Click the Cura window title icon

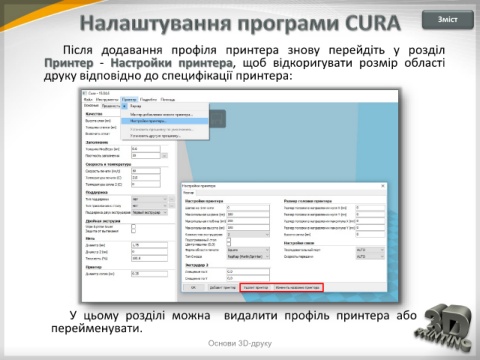point(85,93)
